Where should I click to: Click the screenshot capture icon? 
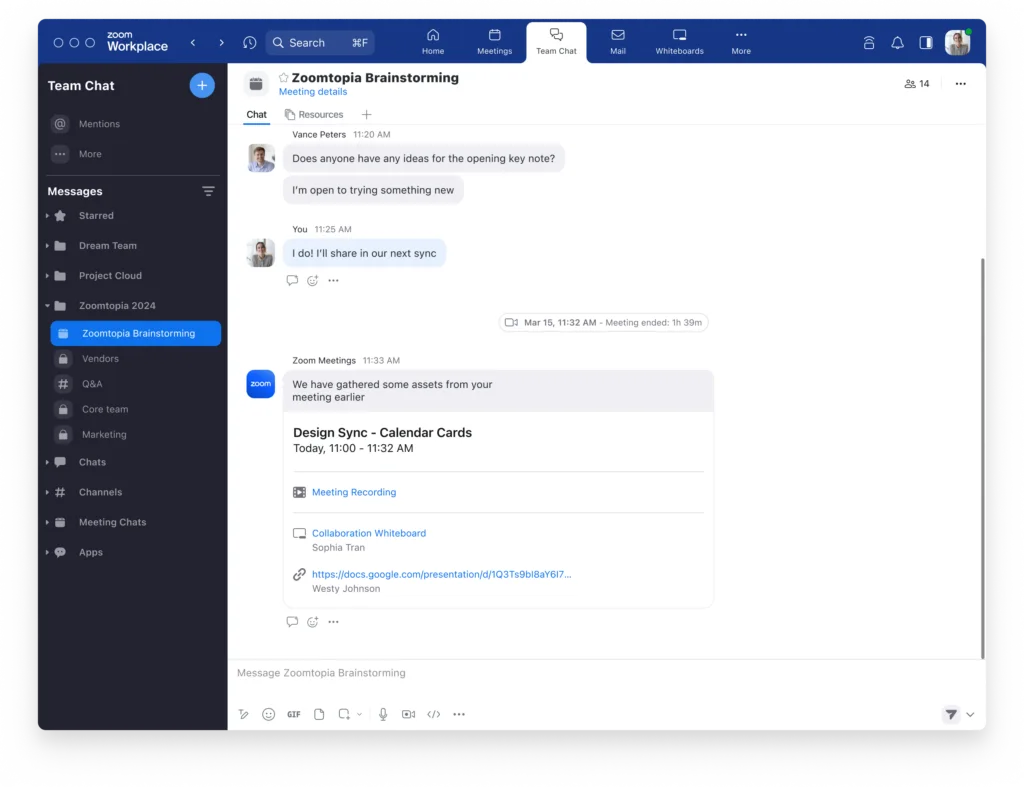click(x=344, y=715)
